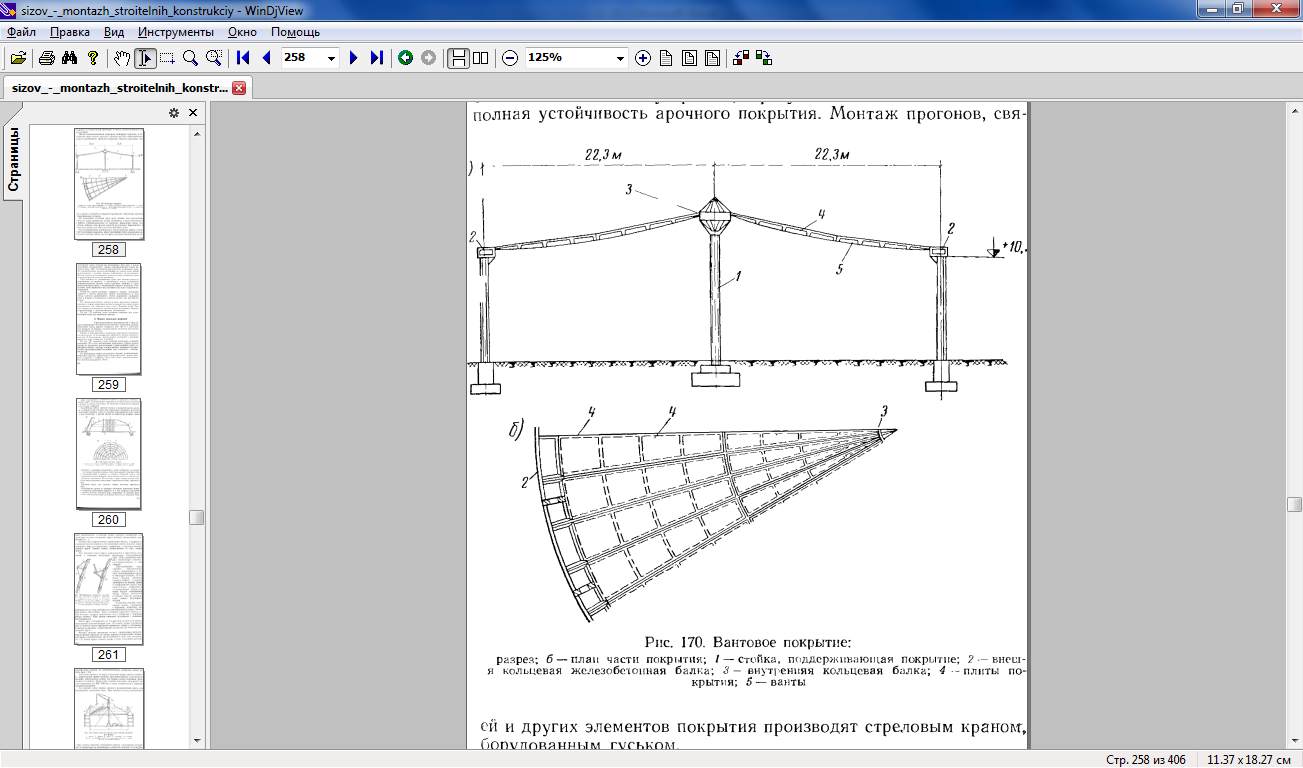1303x768 pixels.
Task: Select the magnifying glass tool
Action: click(x=190, y=58)
